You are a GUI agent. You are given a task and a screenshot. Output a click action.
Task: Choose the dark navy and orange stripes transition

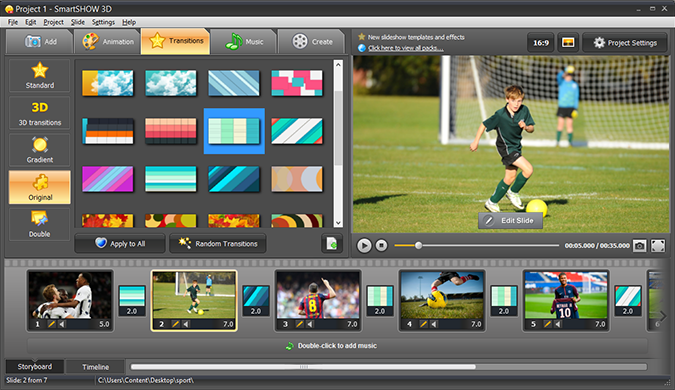tap(108, 131)
